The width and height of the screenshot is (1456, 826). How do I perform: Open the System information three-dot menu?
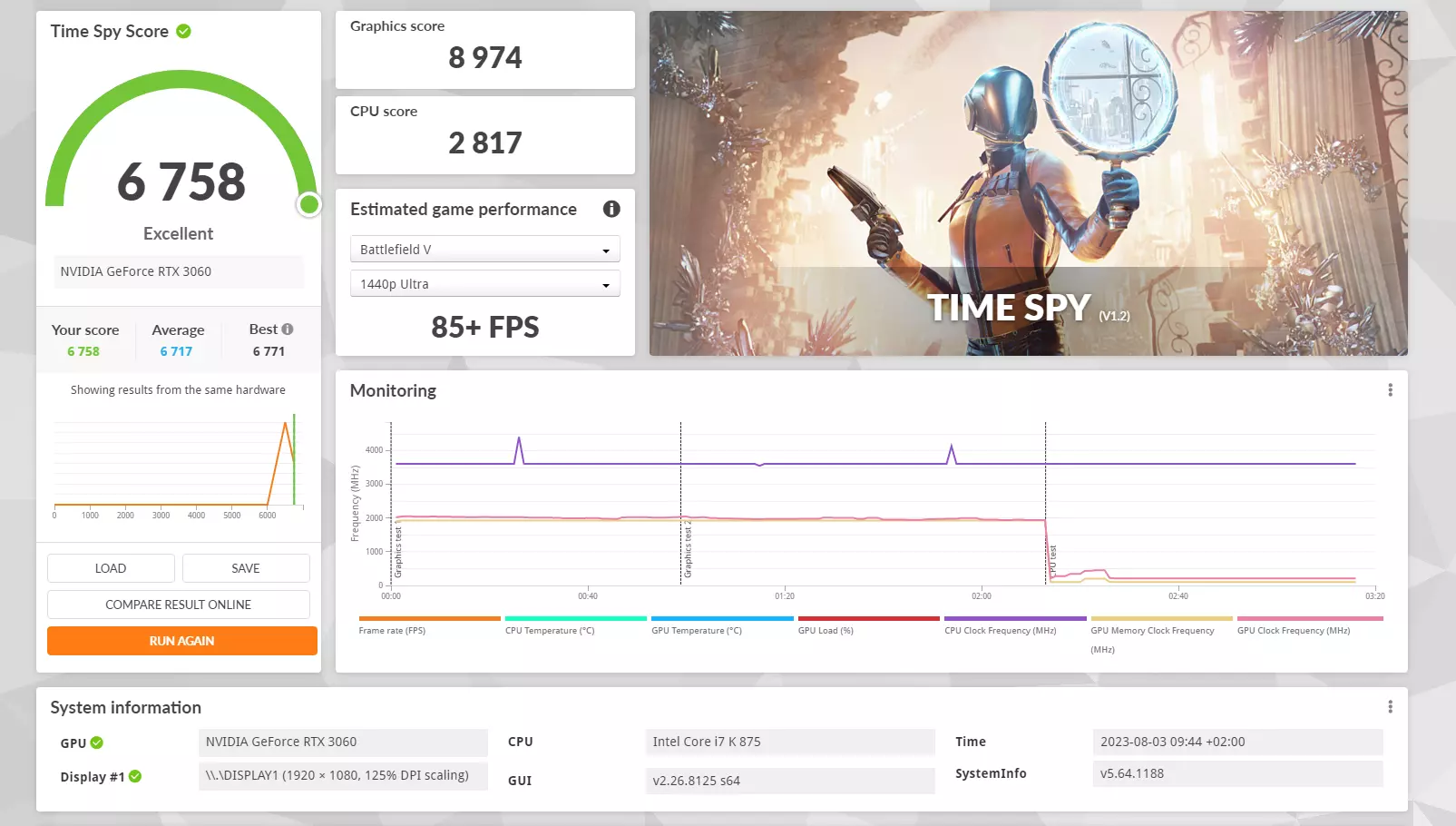point(1390,707)
